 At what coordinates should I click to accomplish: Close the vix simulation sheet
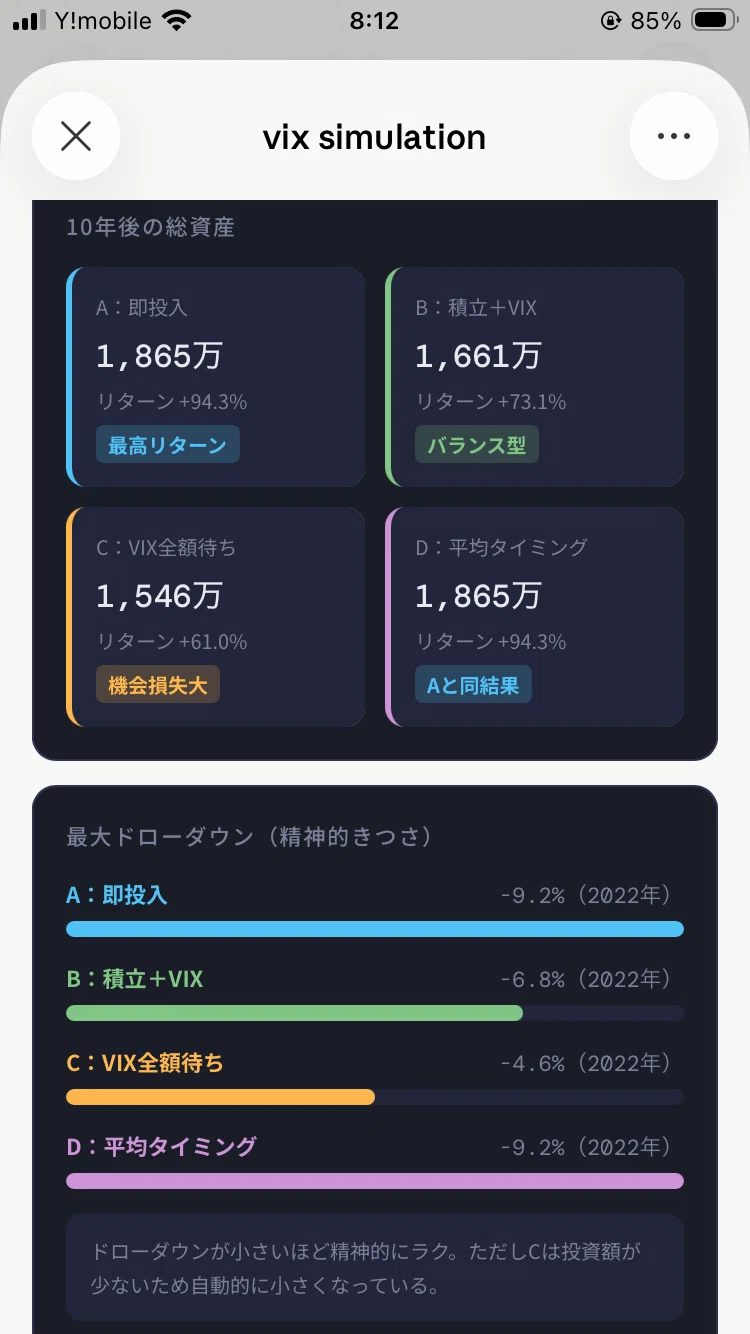click(x=76, y=136)
